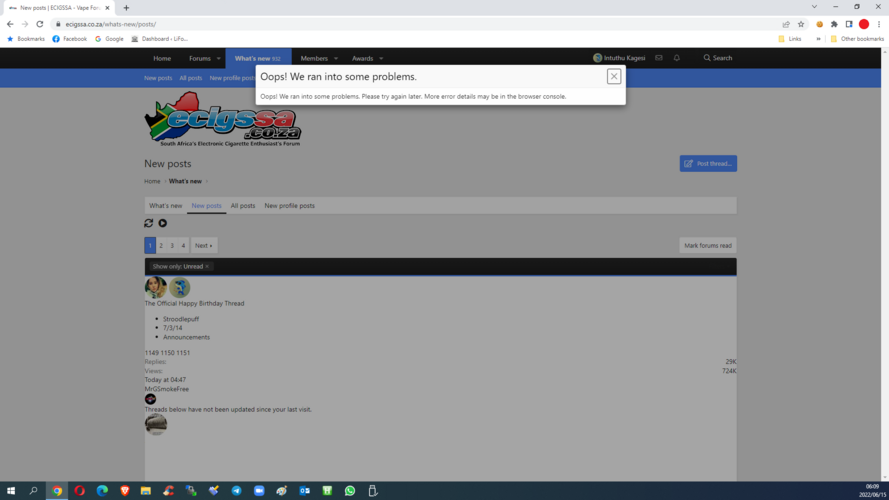Click Mark forums read button
This screenshot has width=889, height=500.
click(x=708, y=245)
